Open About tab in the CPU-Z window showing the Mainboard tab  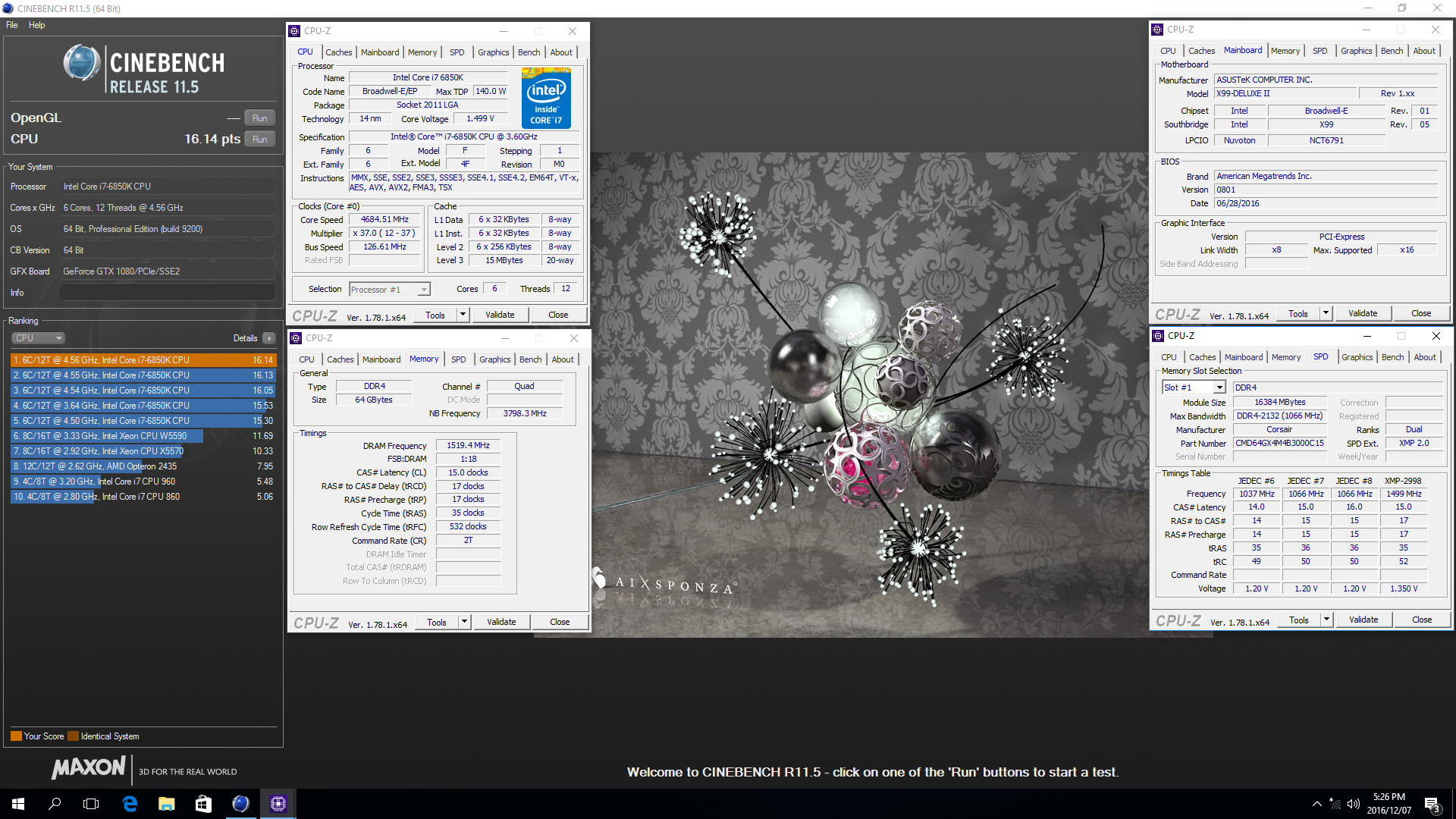[1424, 51]
